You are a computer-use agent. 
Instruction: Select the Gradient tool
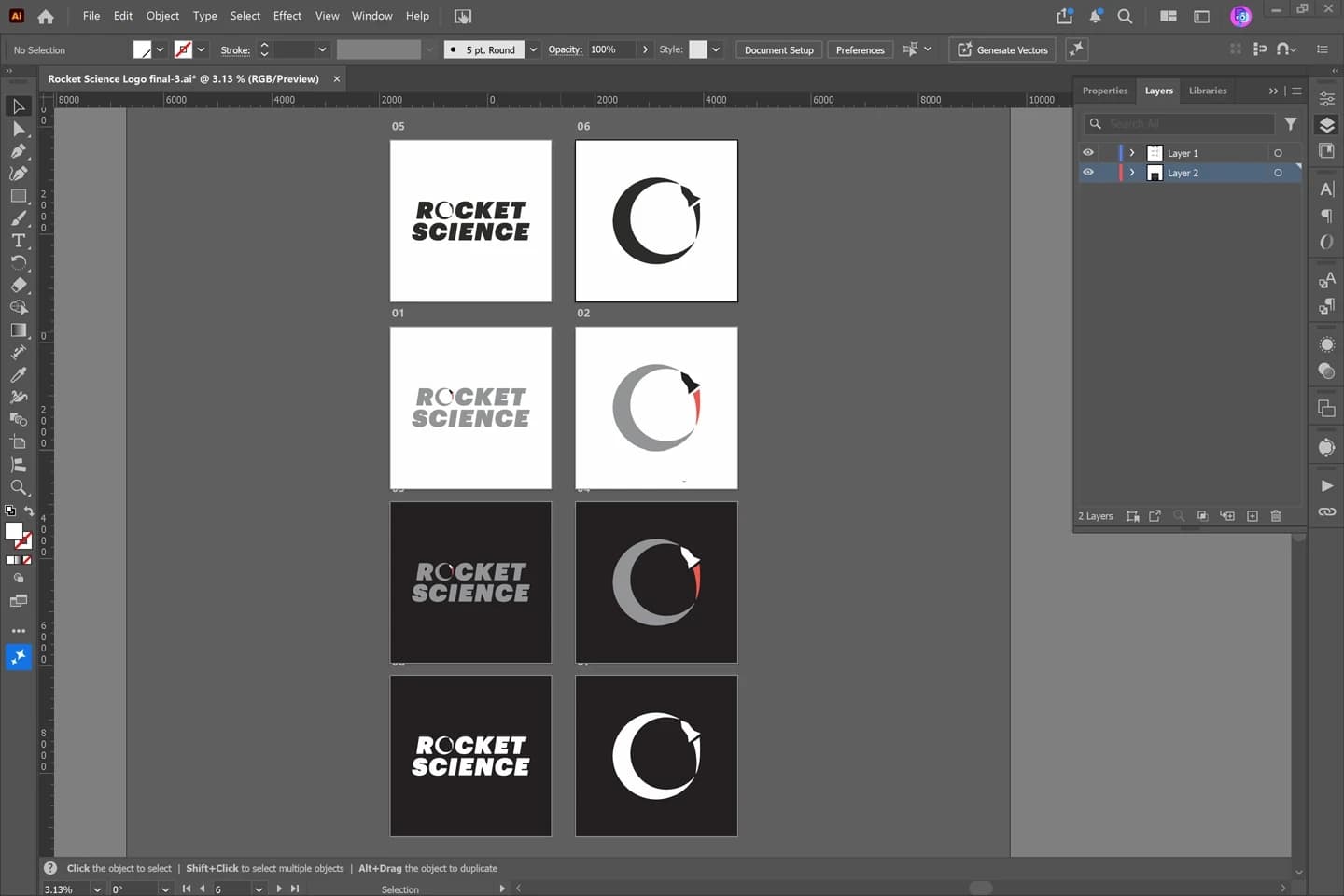click(x=19, y=330)
